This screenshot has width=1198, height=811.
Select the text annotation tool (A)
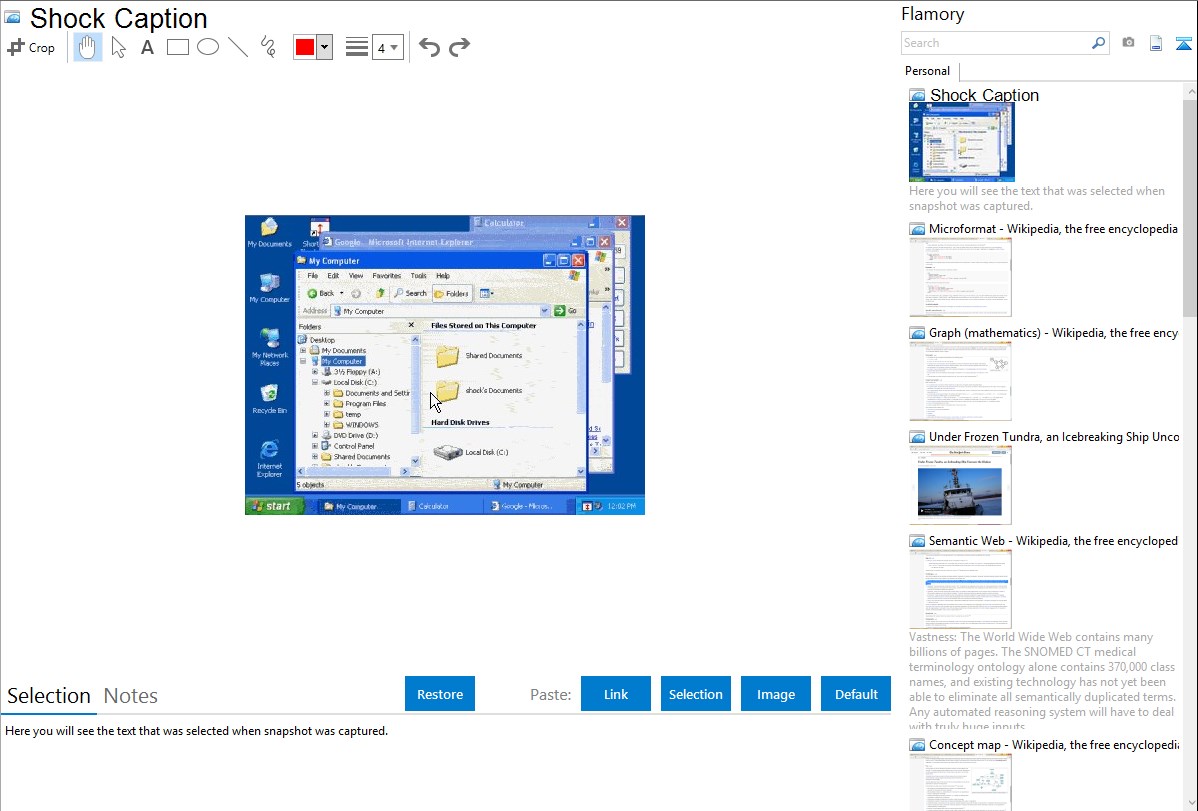(147, 47)
